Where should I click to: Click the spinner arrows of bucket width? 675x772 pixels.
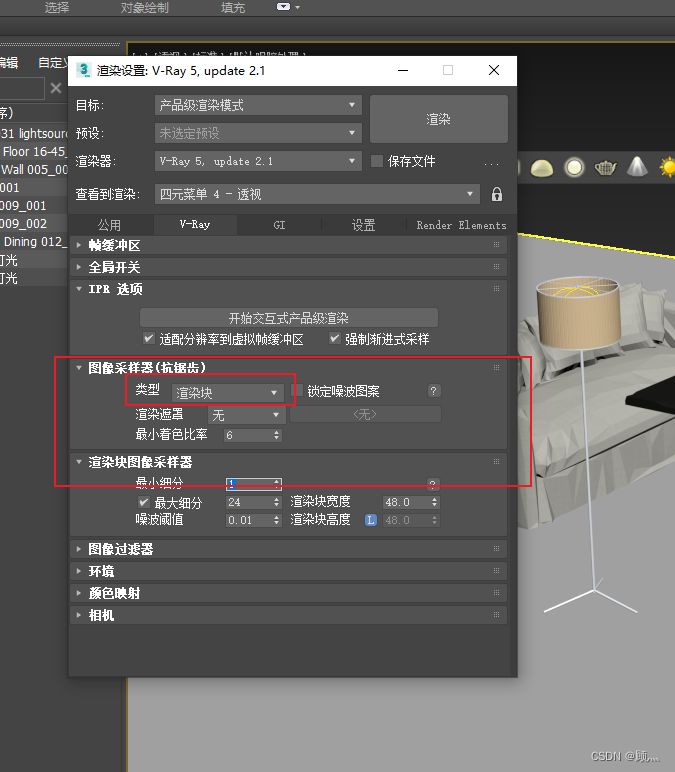tap(435, 502)
